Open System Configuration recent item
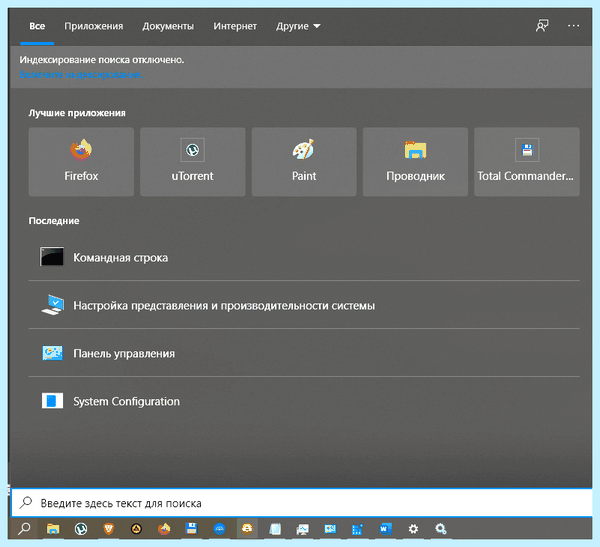The image size is (600, 547). [x=304, y=401]
